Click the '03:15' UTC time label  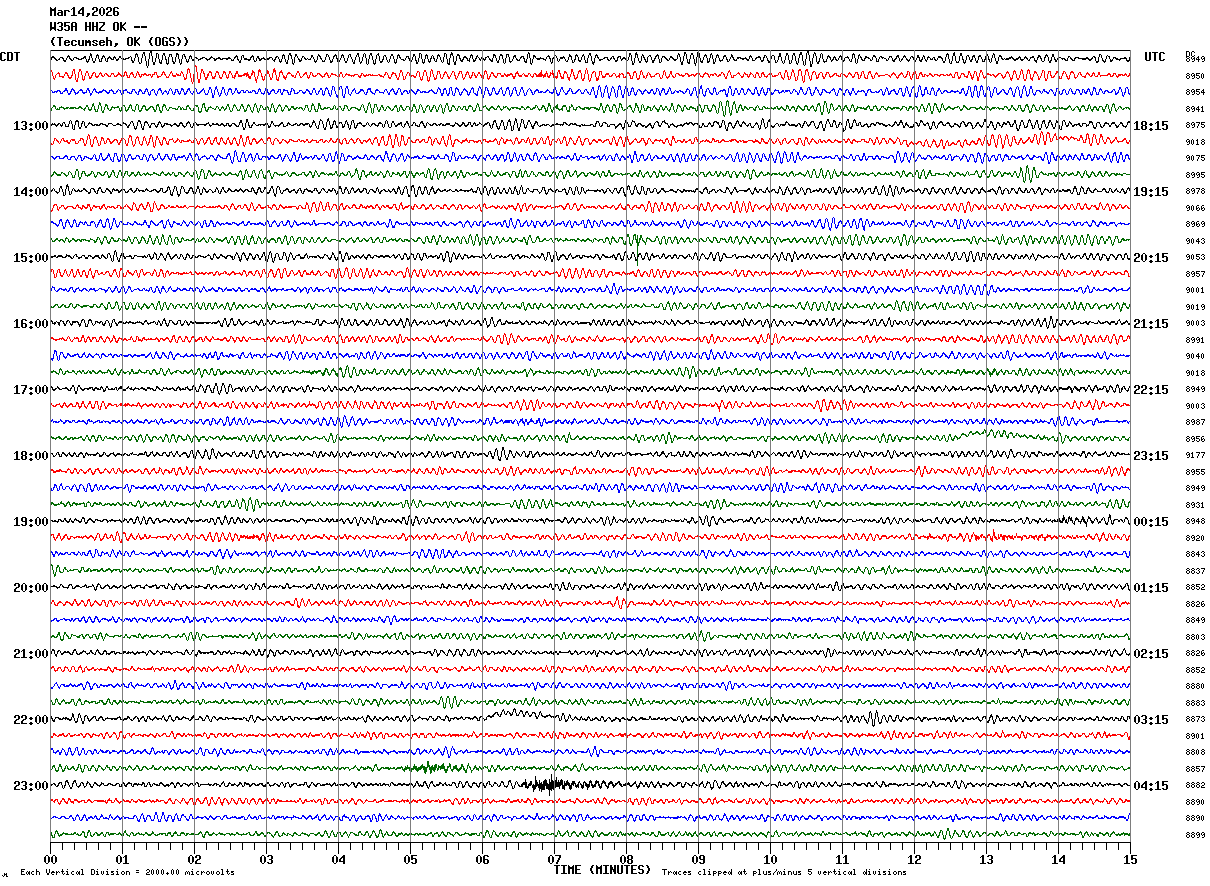pos(1150,720)
